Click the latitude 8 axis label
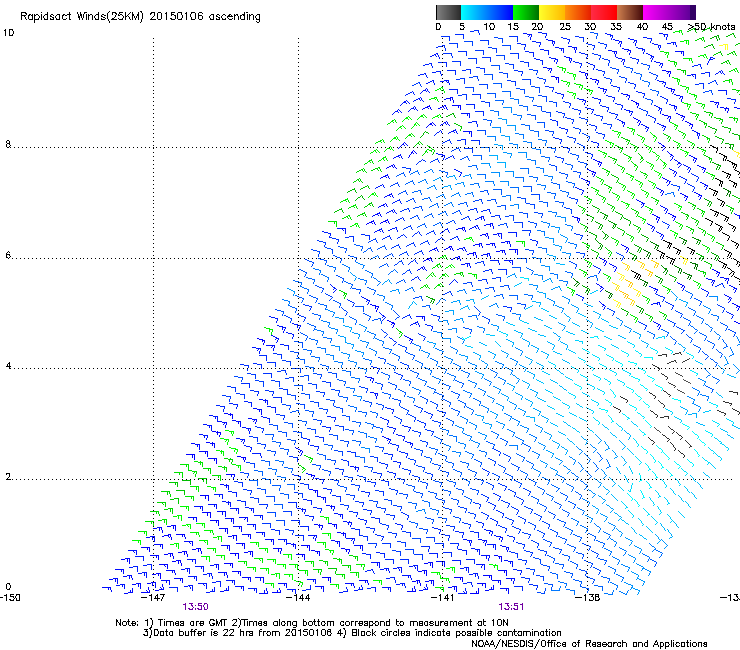740x650 pixels. tap(8, 144)
